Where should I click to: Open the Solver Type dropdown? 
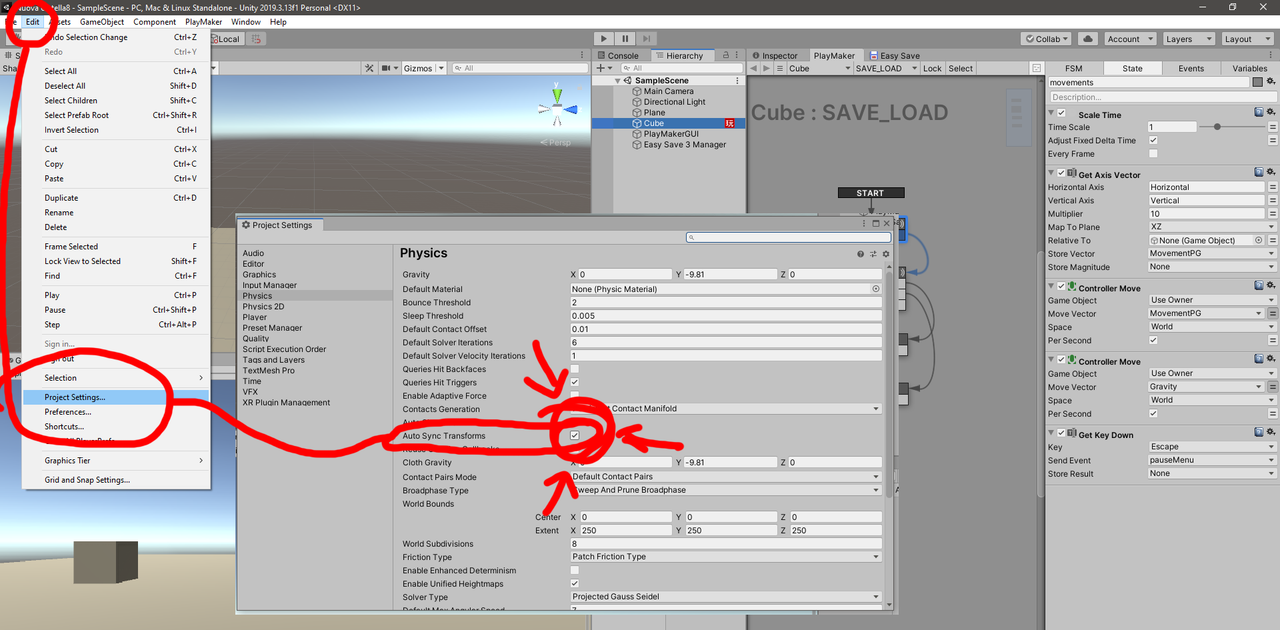[x=726, y=597]
